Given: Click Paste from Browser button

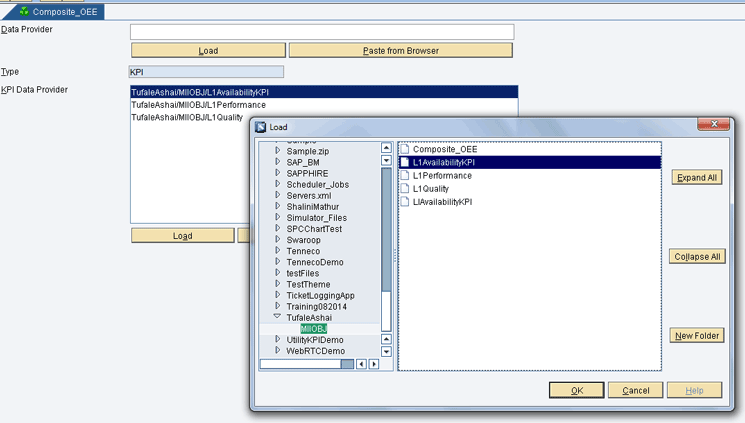Looking at the screenshot, I should (x=400, y=50).
